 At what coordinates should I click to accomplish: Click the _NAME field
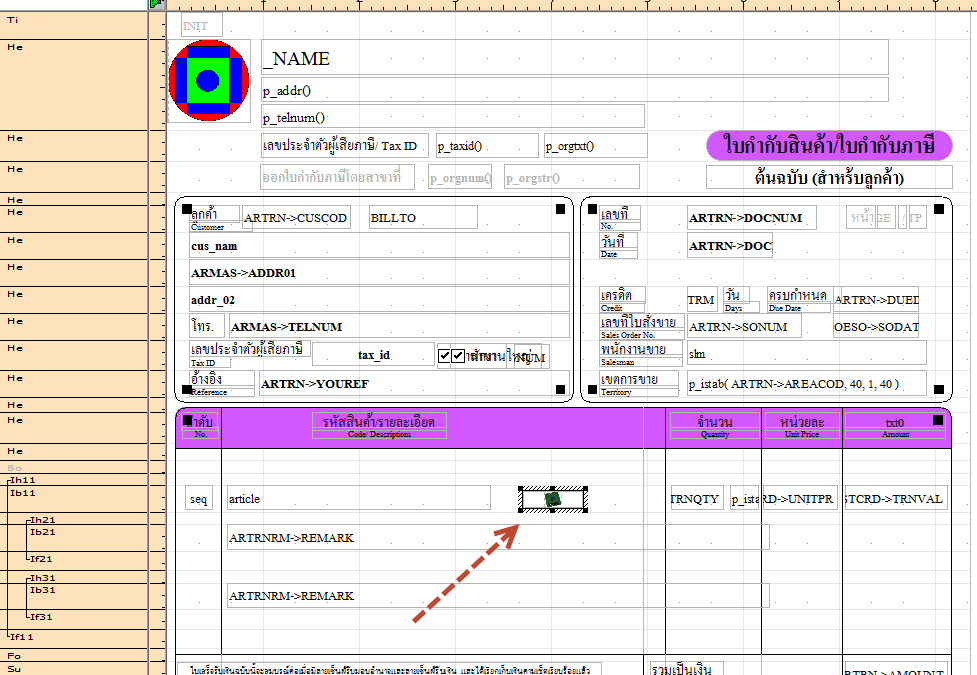tap(574, 58)
